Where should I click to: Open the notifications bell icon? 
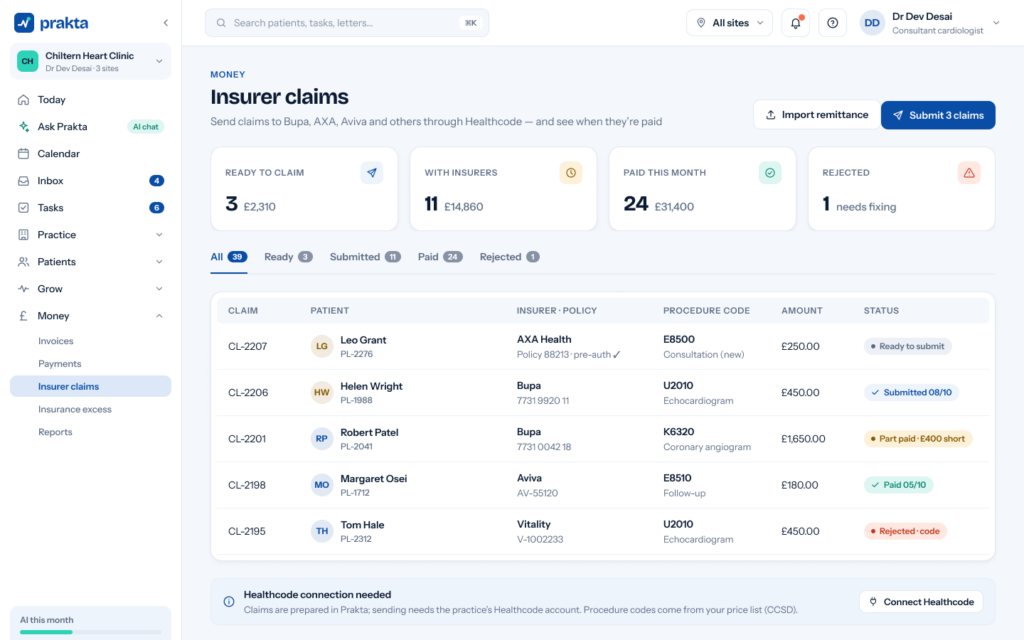click(x=795, y=23)
